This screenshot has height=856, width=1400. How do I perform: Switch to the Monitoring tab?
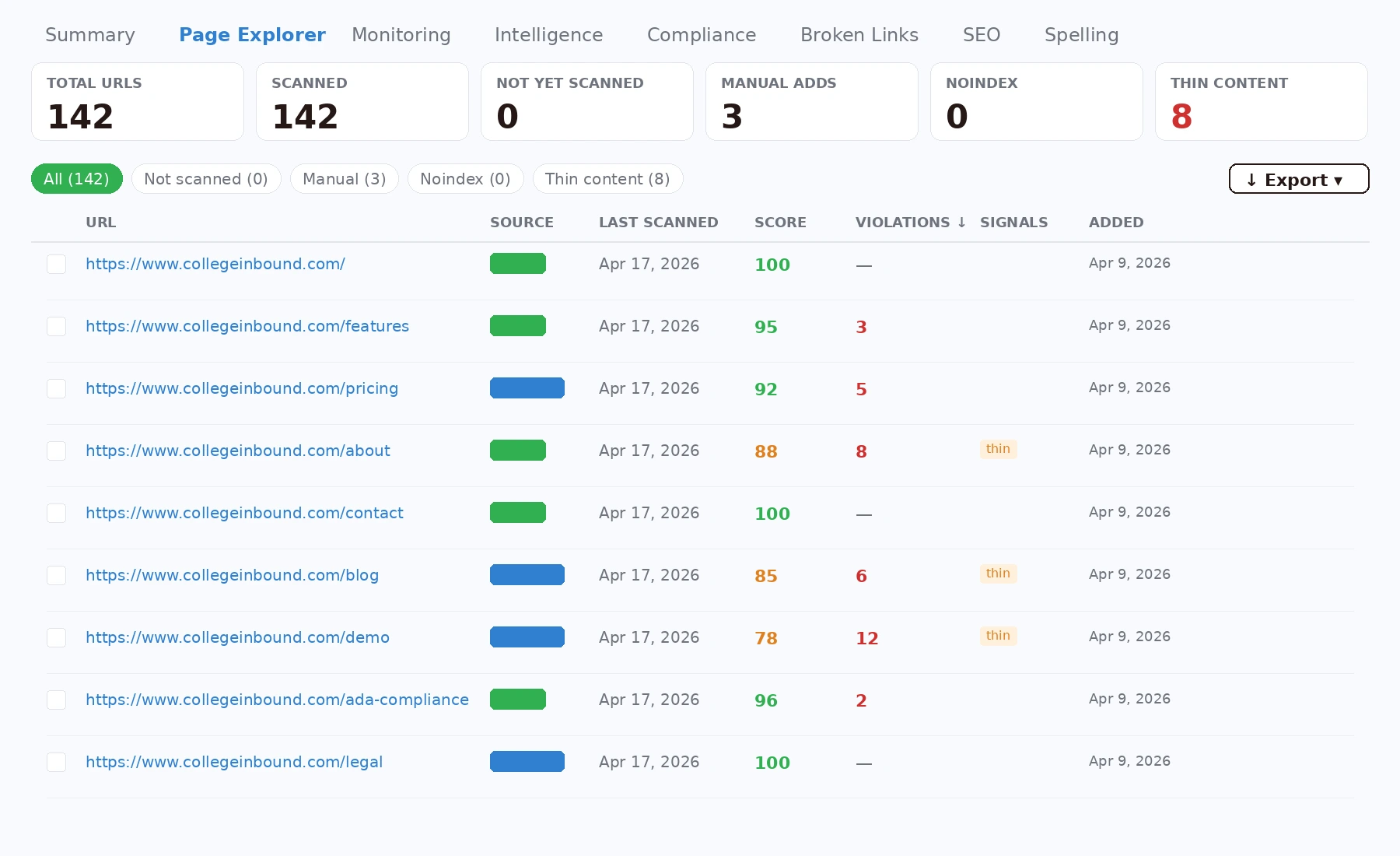(401, 35)
